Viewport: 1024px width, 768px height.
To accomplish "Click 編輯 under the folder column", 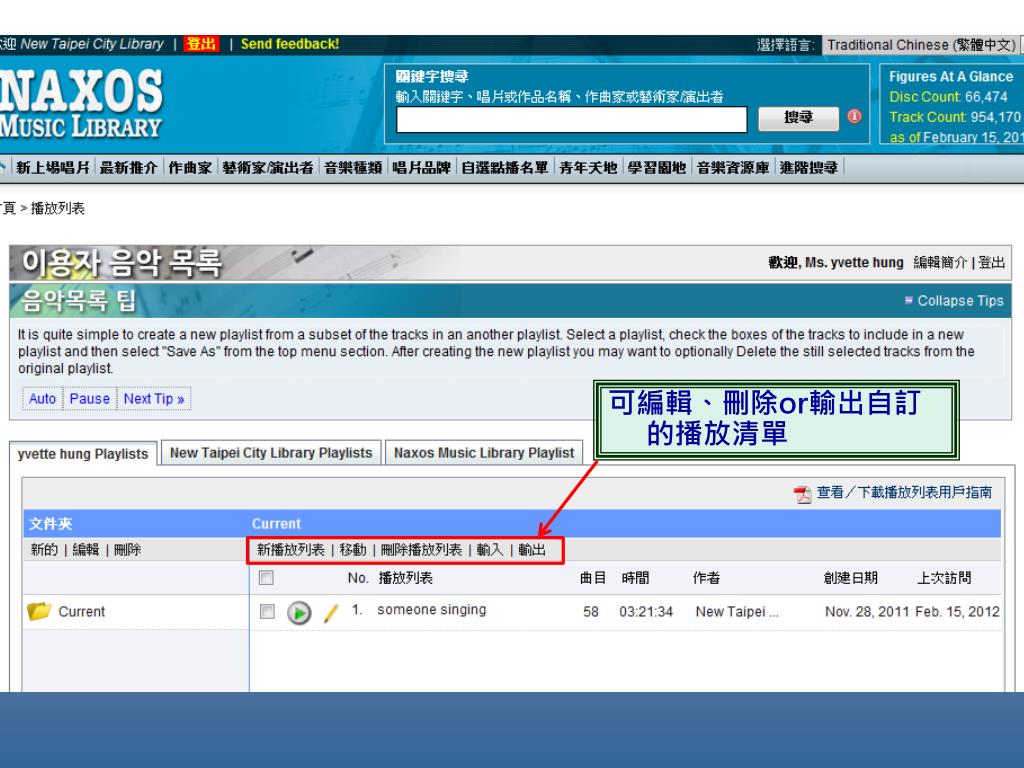I will [86, 550].
